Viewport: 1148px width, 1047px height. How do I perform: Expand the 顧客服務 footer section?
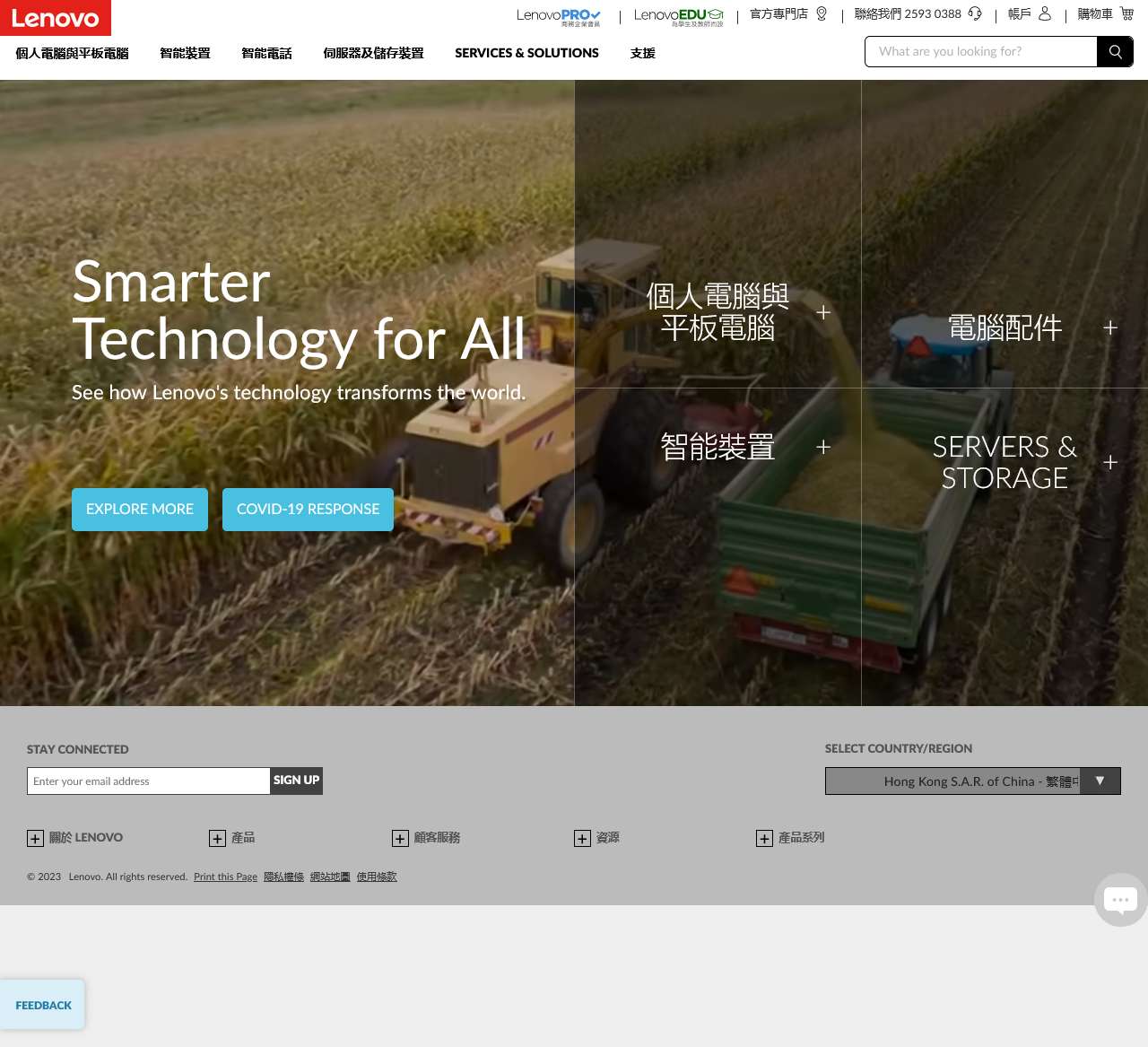coord(400,838)
